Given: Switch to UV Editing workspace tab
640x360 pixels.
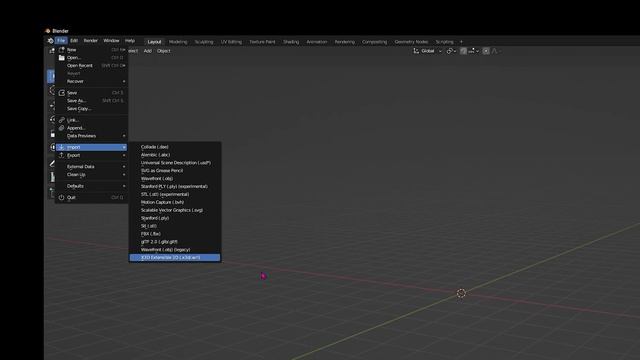Looking at the screenshot, I should point(231,42).
